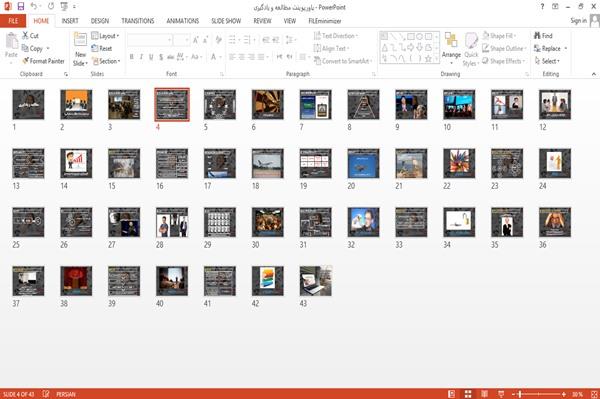
Task: Switch to the DESIGN tab
Action: pos(100,21)
